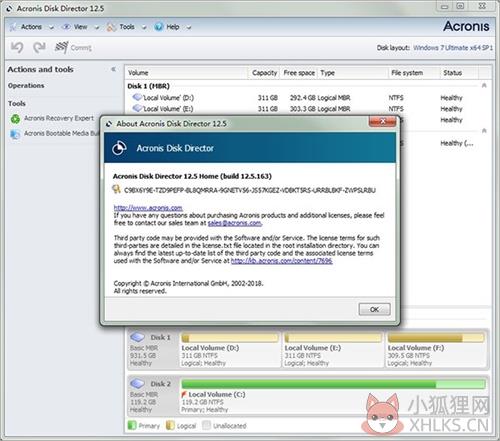Image resolution: width=500 pixels, height=441 pixels.
Task: Click the Tools menu icon
Action: [x=111, y=27]
